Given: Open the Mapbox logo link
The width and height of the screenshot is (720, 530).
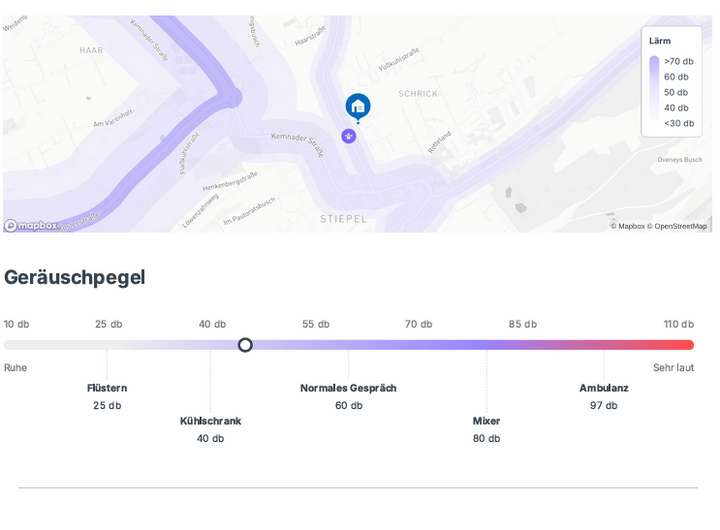Looking at the screenshot, I should click(x=32, y=226).
